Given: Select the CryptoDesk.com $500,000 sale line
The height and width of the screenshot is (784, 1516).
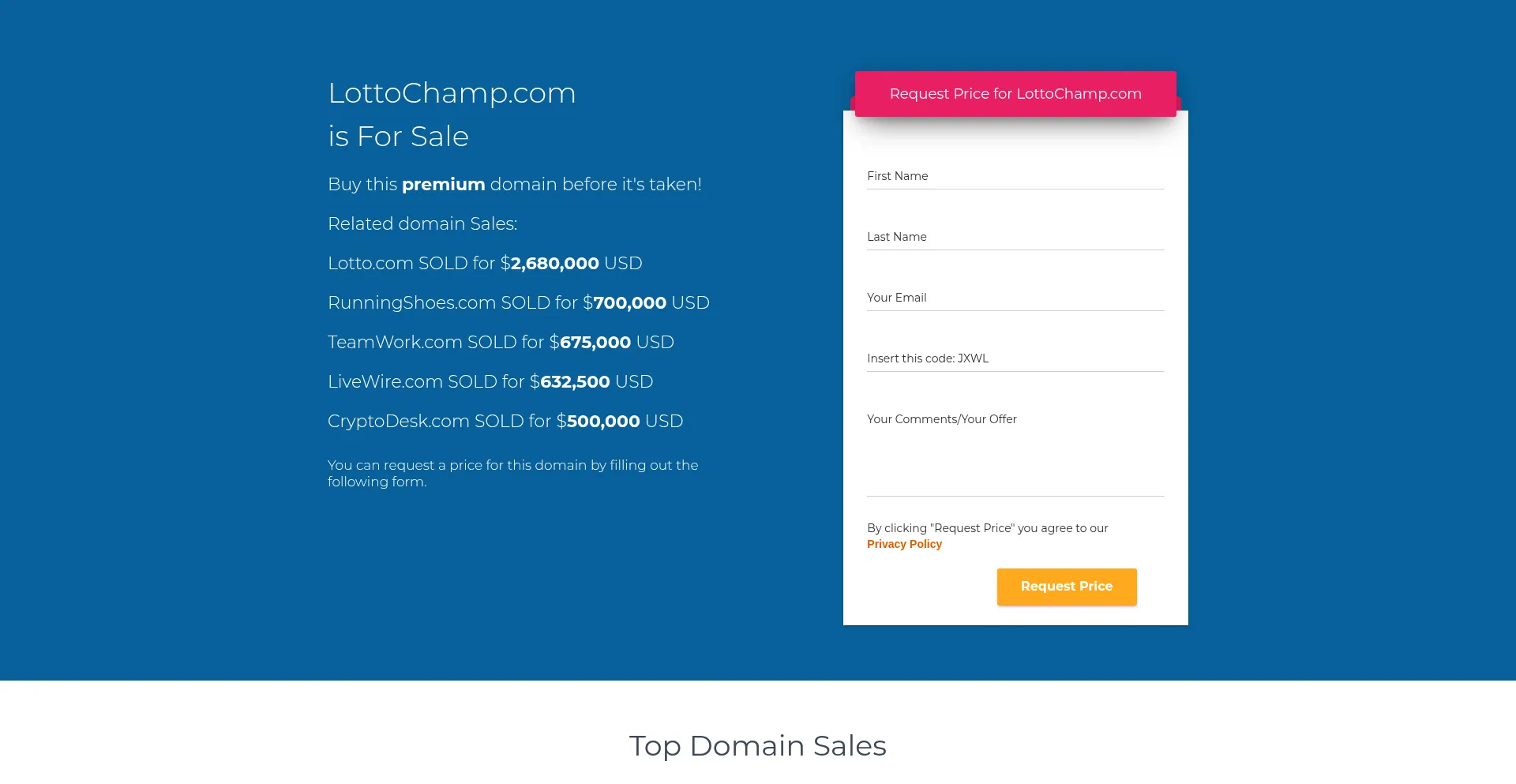Looking at the screenshot, I should 505,421.
